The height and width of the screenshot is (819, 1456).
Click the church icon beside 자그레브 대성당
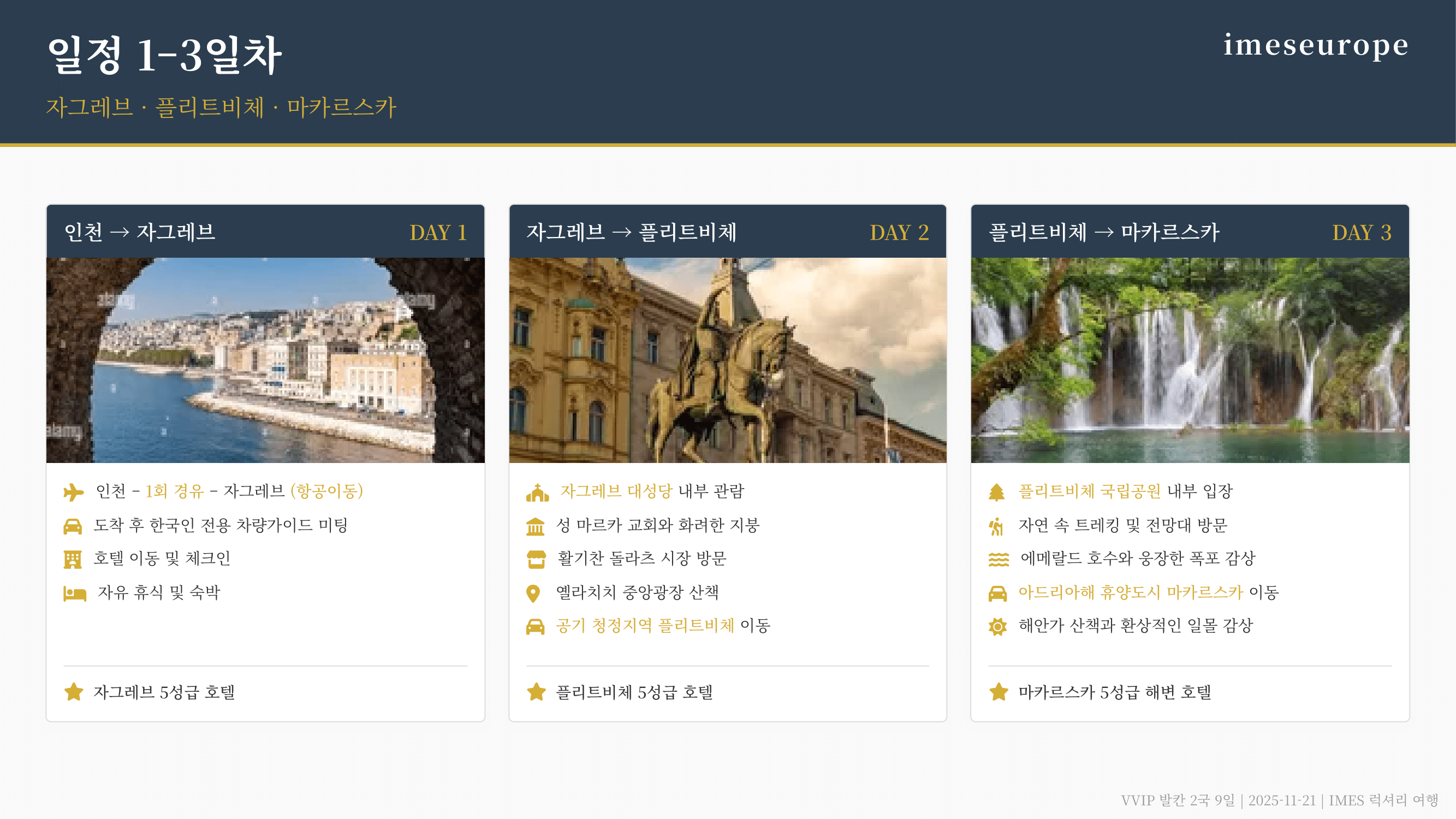click(x=537, y=492)
